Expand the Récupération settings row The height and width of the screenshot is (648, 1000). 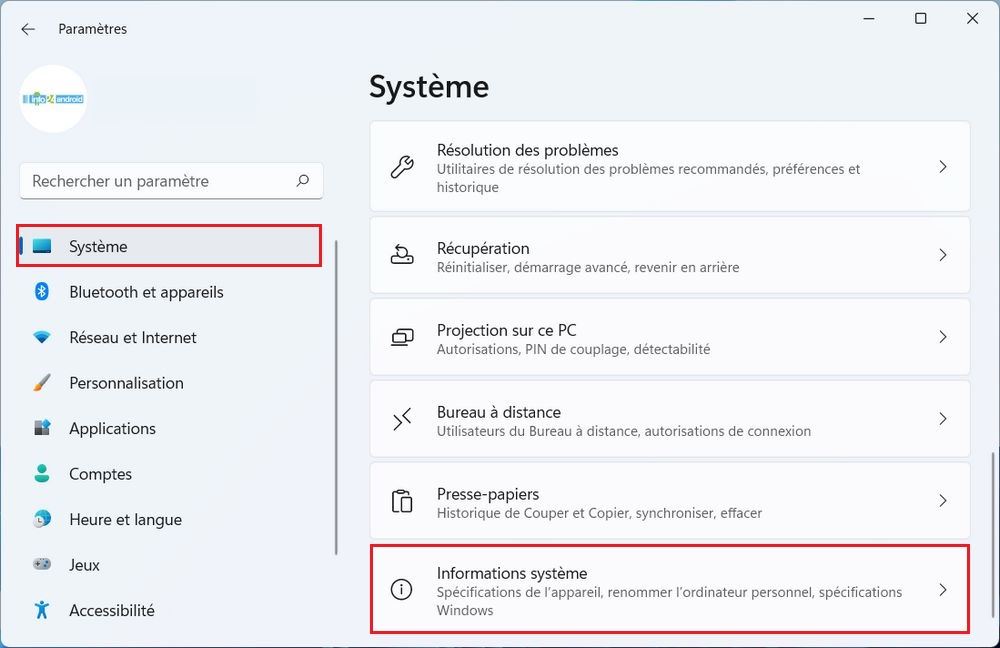pyautogui.click(x=942, y=255)
